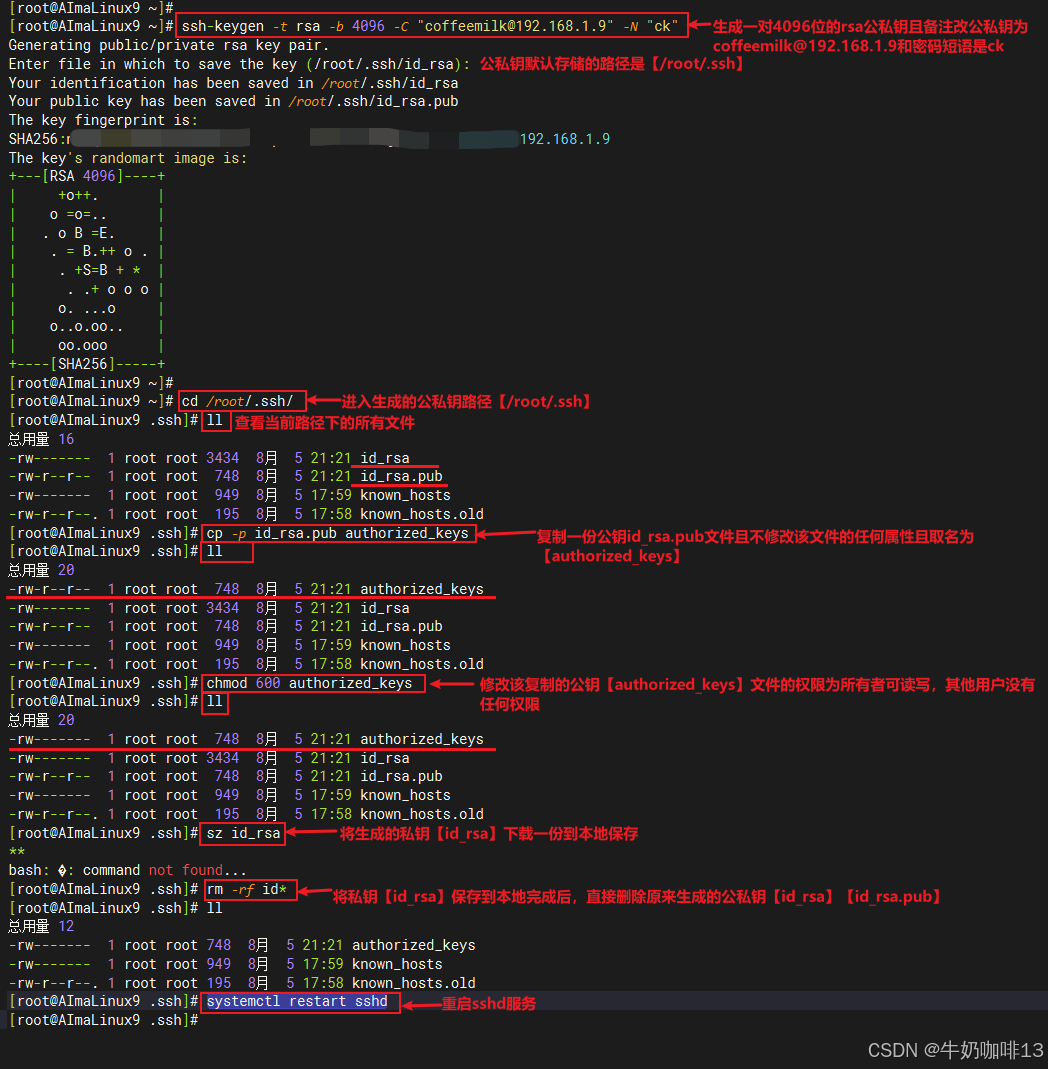The image size is (1048, 1069).
Task: Click known_hosts filename under '总用量 12' listing
Action: (x=397, y=965)
